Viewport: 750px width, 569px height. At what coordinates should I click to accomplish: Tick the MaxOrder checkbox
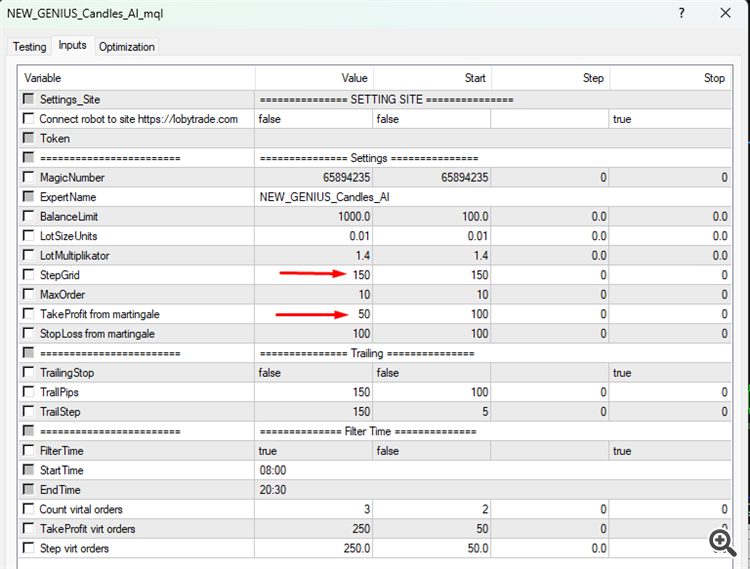(29, 294)
